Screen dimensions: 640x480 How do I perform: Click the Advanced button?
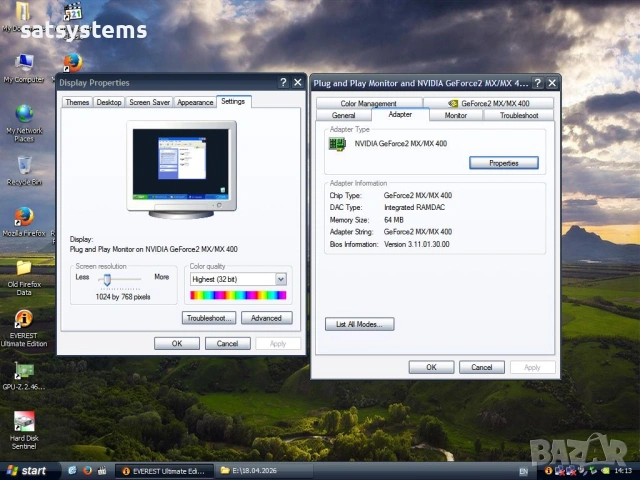[267, 318]
